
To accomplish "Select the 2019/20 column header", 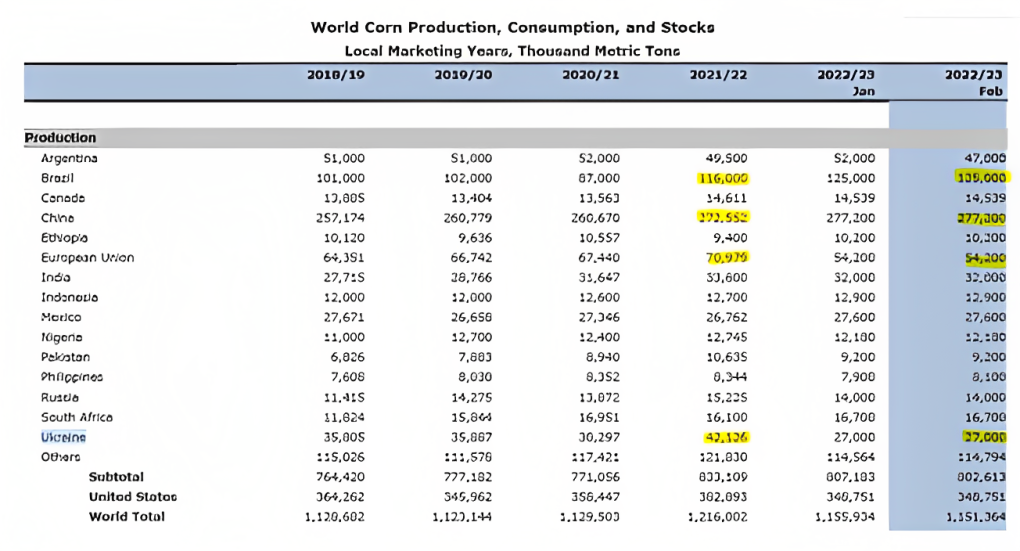I will tap(463, 75).
